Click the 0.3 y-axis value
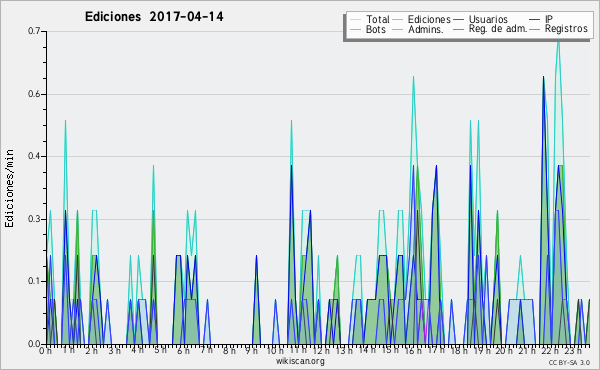The image size is (600, 370). coord(34,219)
